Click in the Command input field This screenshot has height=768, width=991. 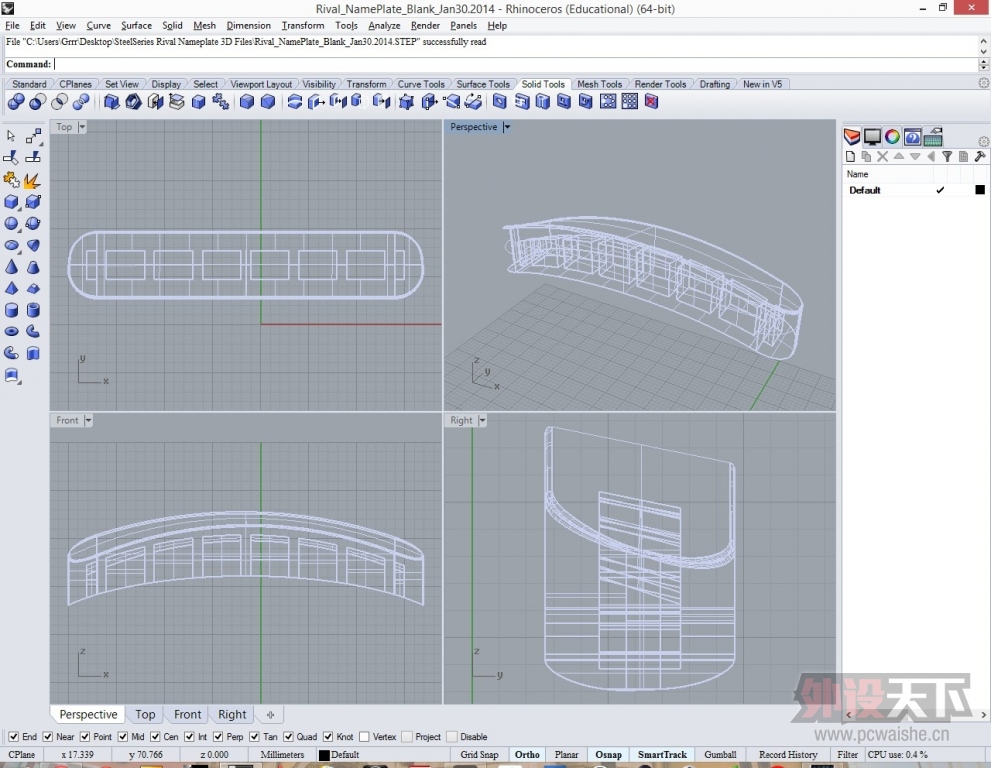click(x=516, y=64)
